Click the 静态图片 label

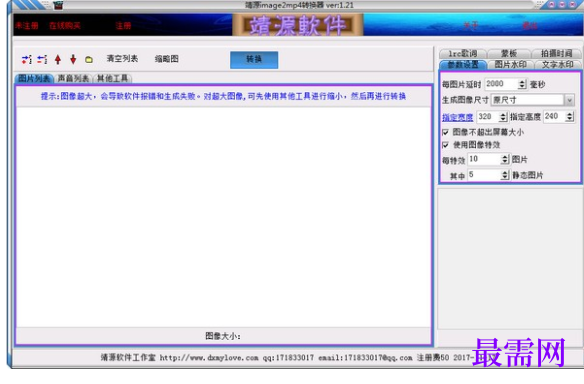pyautogui.click(x=527, y=175)
